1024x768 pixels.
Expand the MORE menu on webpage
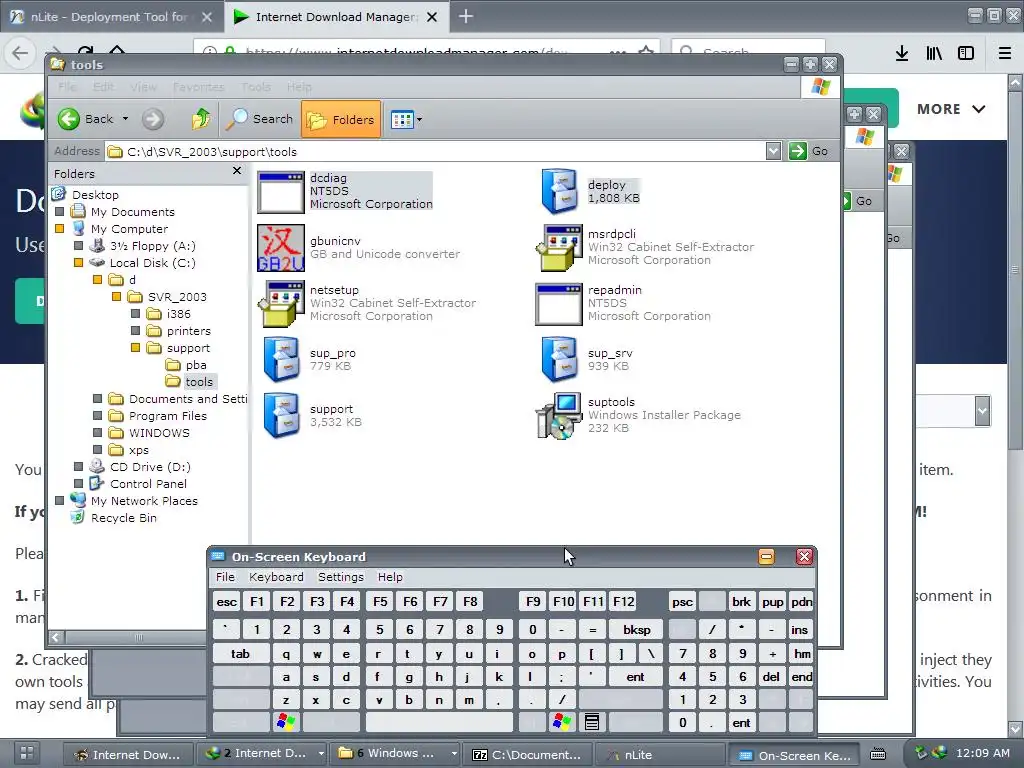[x=951, y=109]
